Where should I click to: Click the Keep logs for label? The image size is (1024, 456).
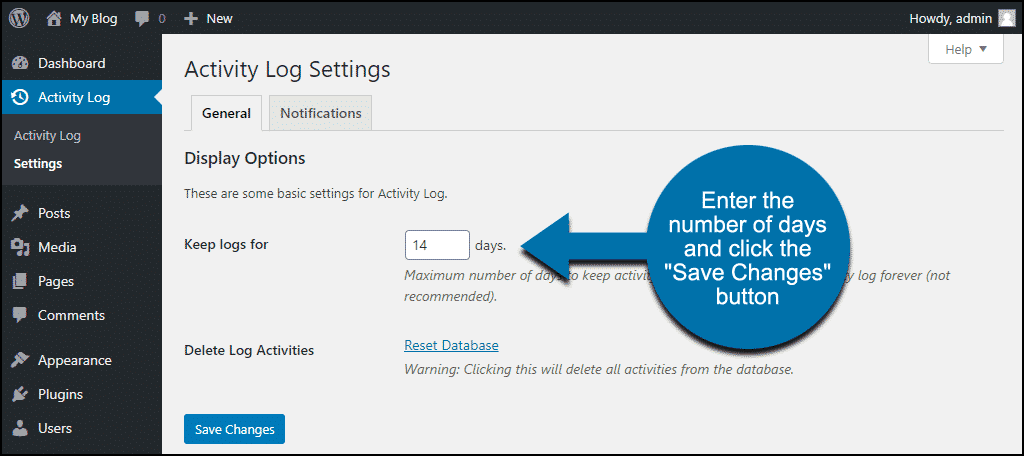[227, 245]
